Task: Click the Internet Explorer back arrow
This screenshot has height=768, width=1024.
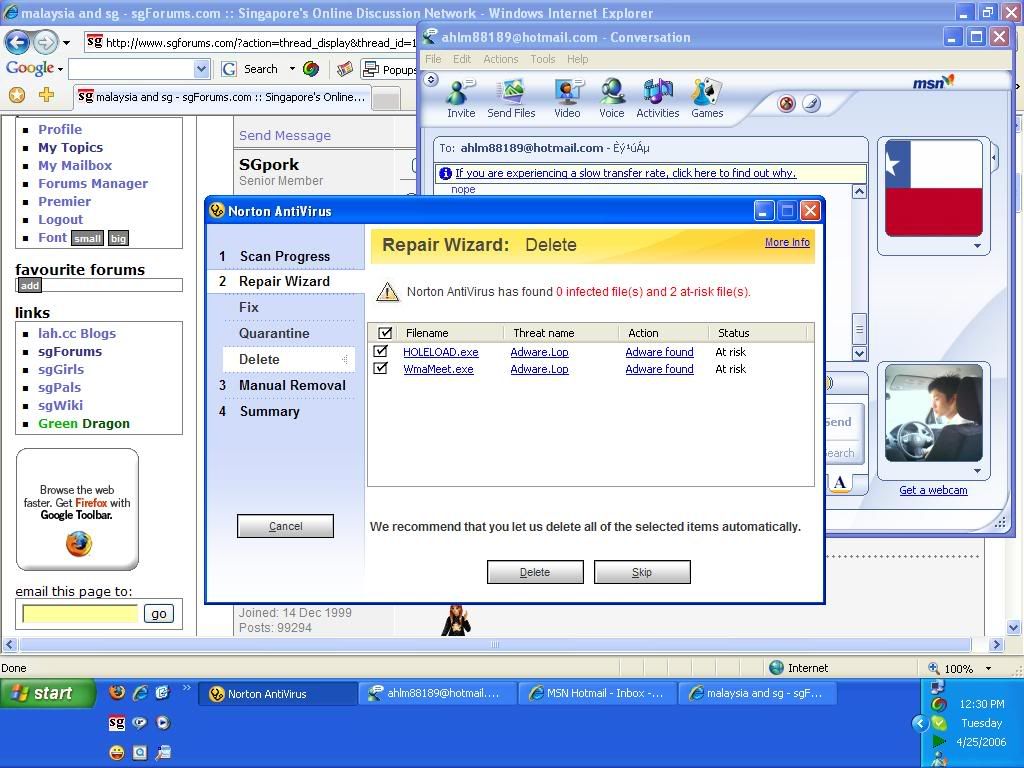Action: (18, 42)
